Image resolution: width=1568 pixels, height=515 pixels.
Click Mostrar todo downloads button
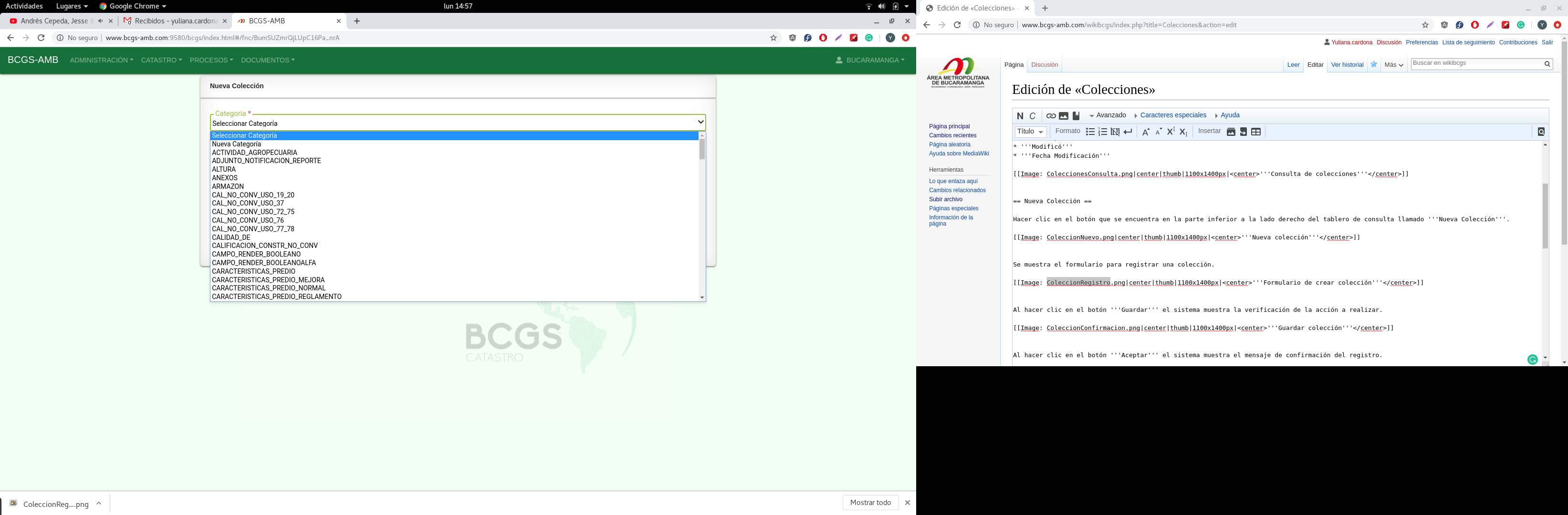(870, 503)
